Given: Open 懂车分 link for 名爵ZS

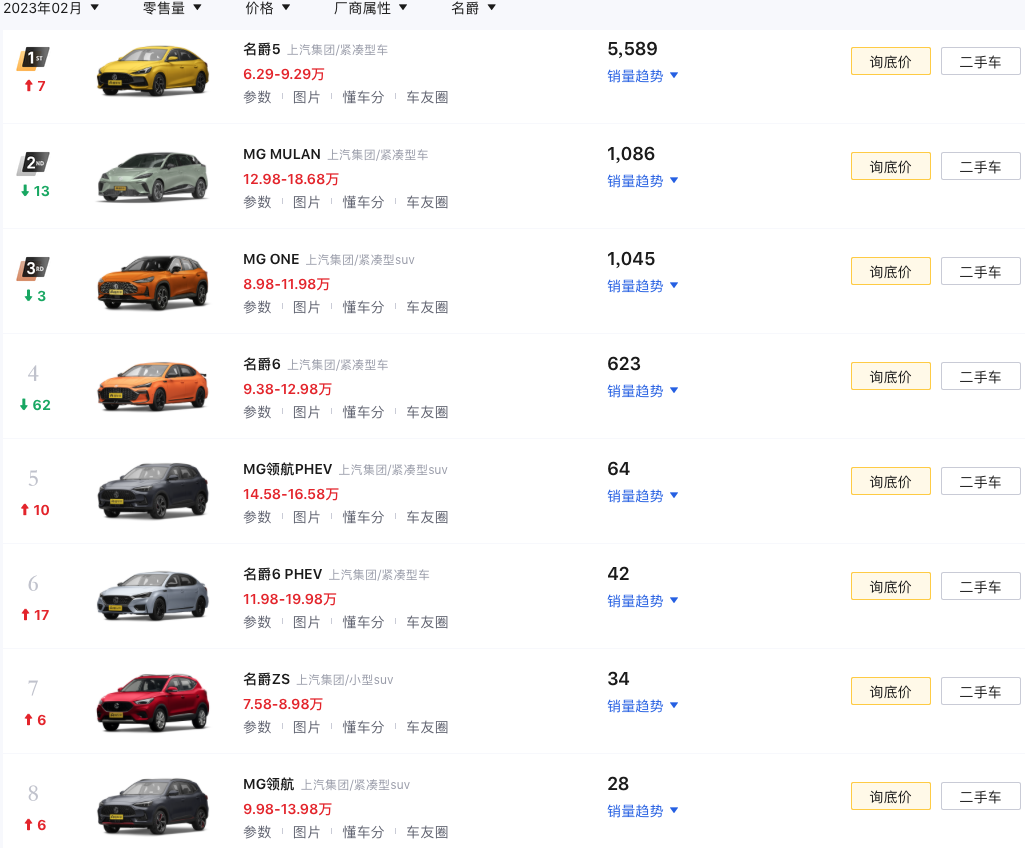Looking at the screenshot, I should coord(363,727).
